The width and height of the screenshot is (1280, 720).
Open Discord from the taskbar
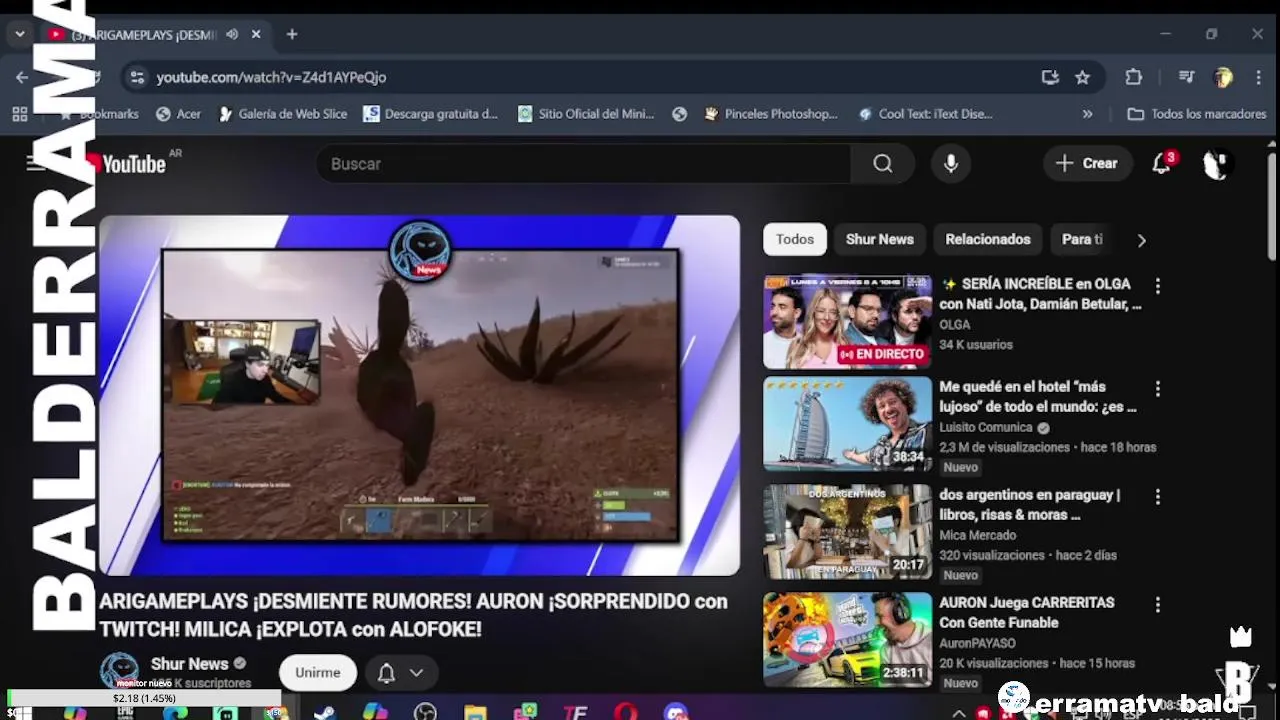click(x=676, y=712)
